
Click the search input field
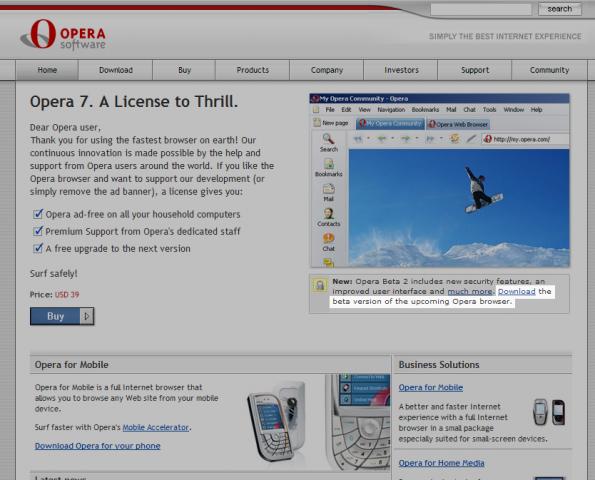481,9
